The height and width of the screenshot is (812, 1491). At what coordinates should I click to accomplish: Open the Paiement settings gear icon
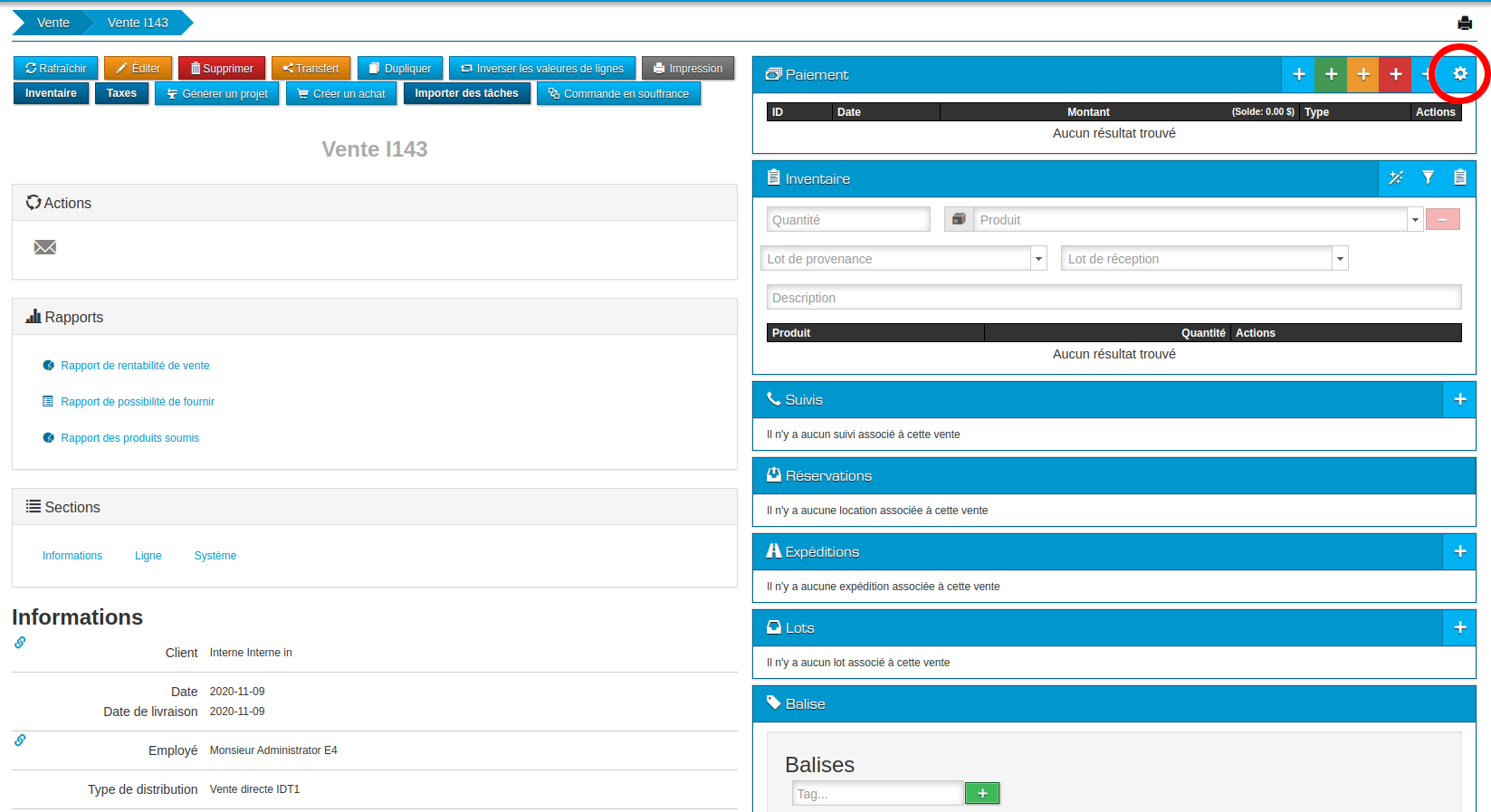pos(1459,74)
